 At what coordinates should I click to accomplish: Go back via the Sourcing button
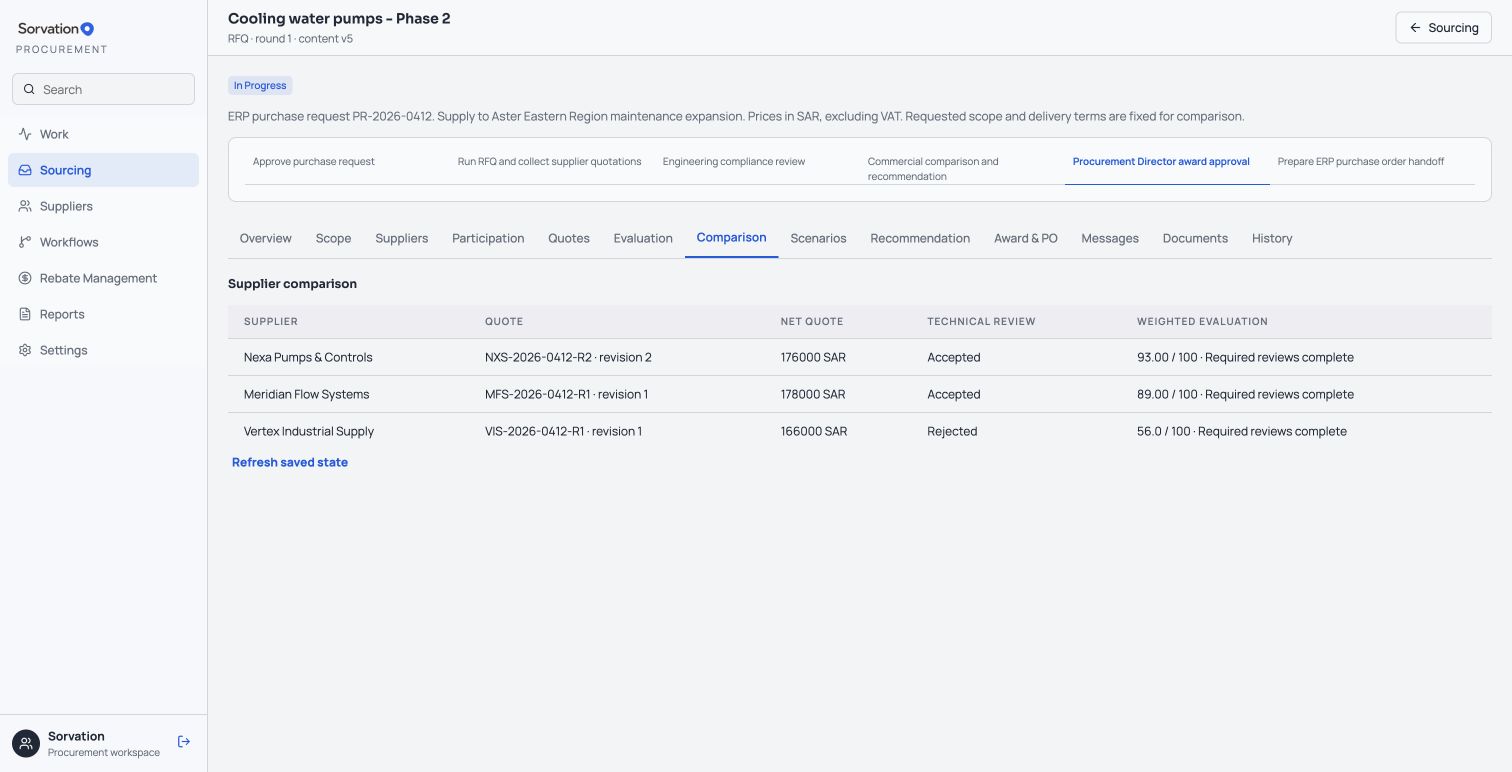(x=1443, y=28)
